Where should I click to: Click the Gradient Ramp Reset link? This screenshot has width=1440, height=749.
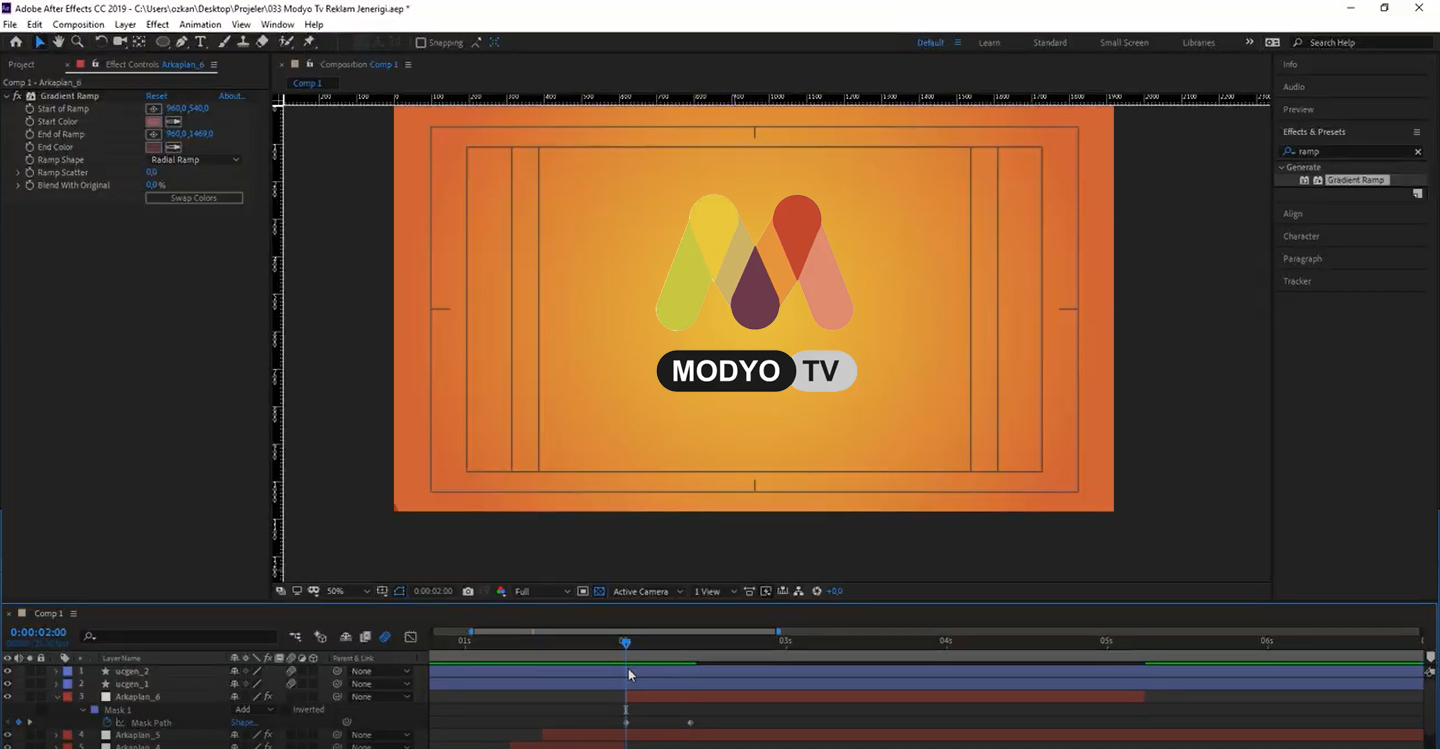156,96
